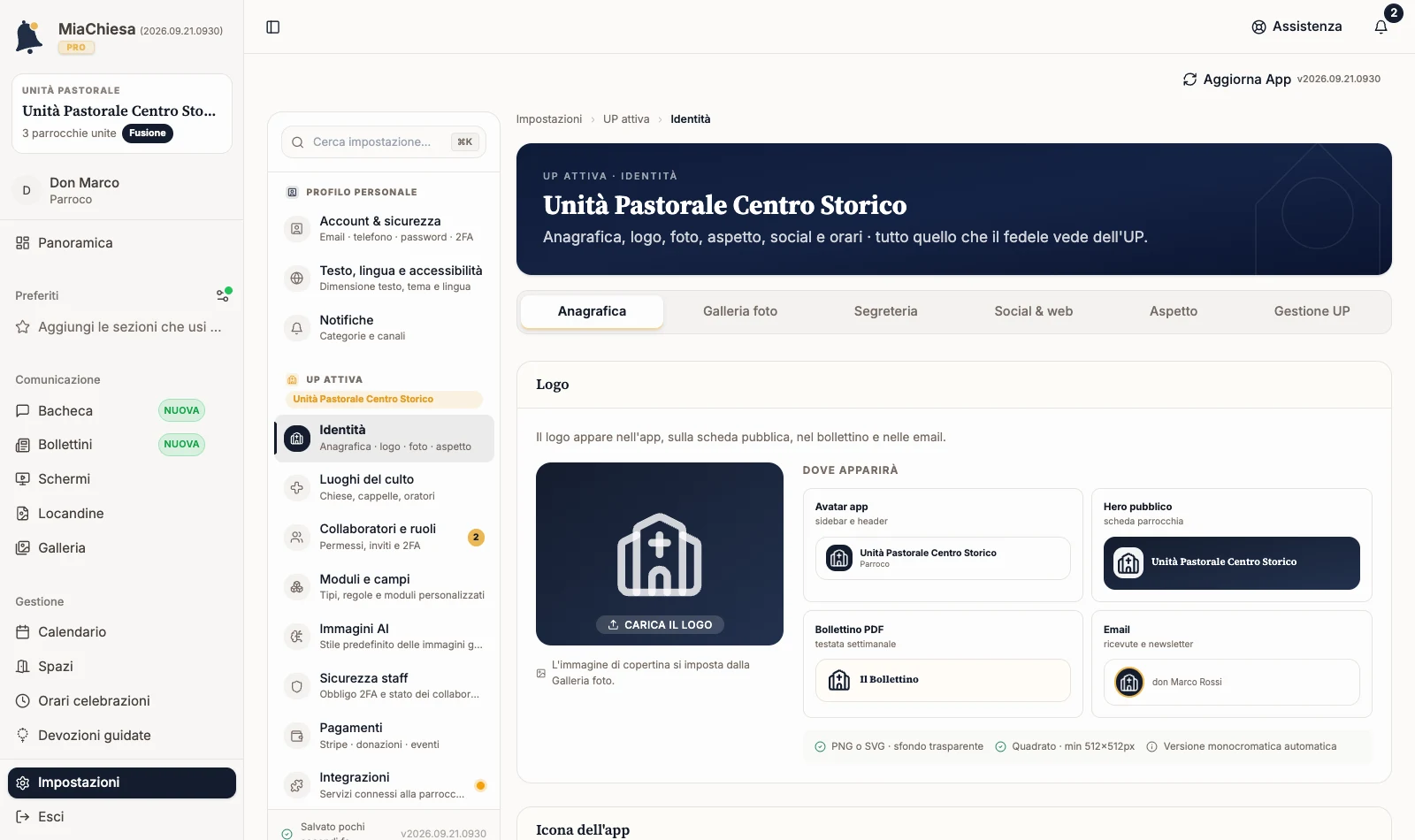Click the MiaChiesa bell logo
The image size is (1415, 840).
pos(29,37)
